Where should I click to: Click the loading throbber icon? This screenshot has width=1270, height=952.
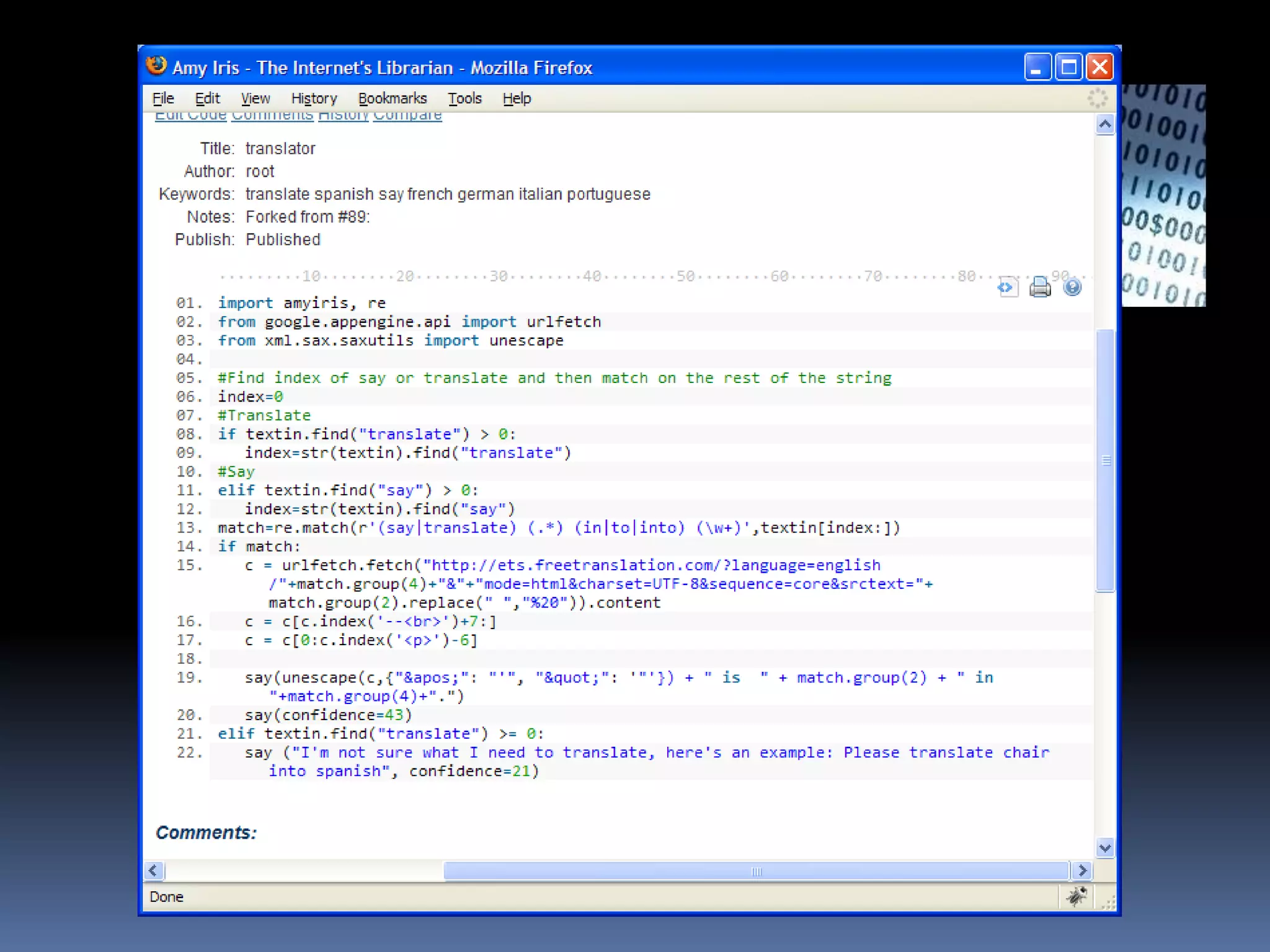click(1097, 98)
